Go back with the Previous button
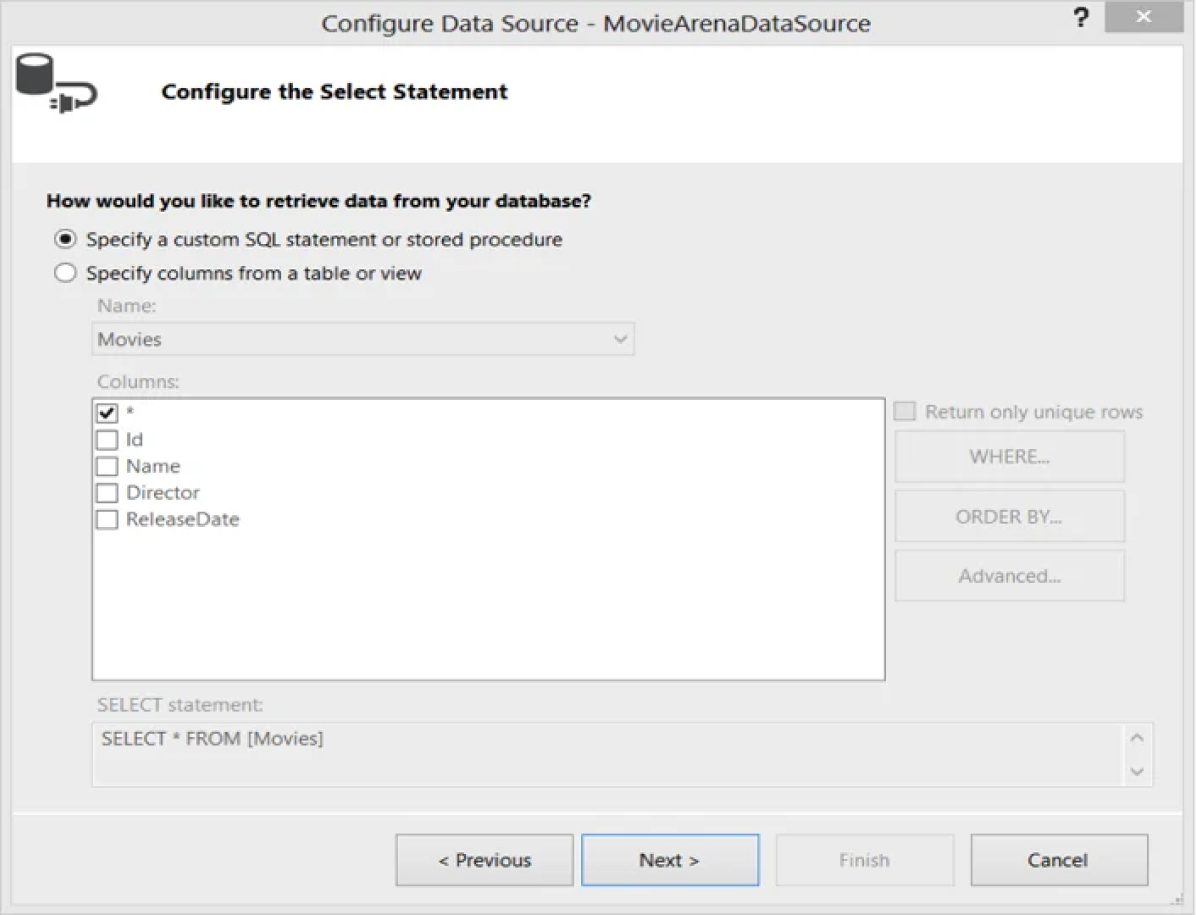 [x=484, y=860]
